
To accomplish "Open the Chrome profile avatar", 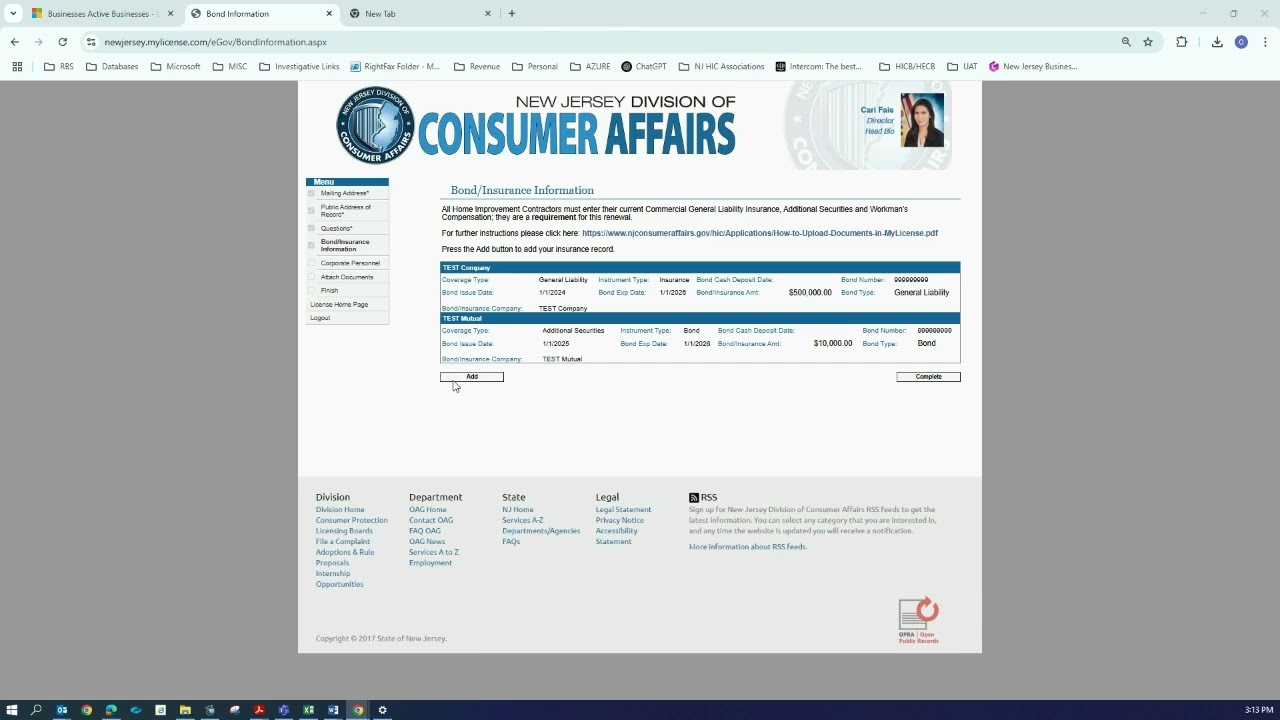I will pos(1241,42).
